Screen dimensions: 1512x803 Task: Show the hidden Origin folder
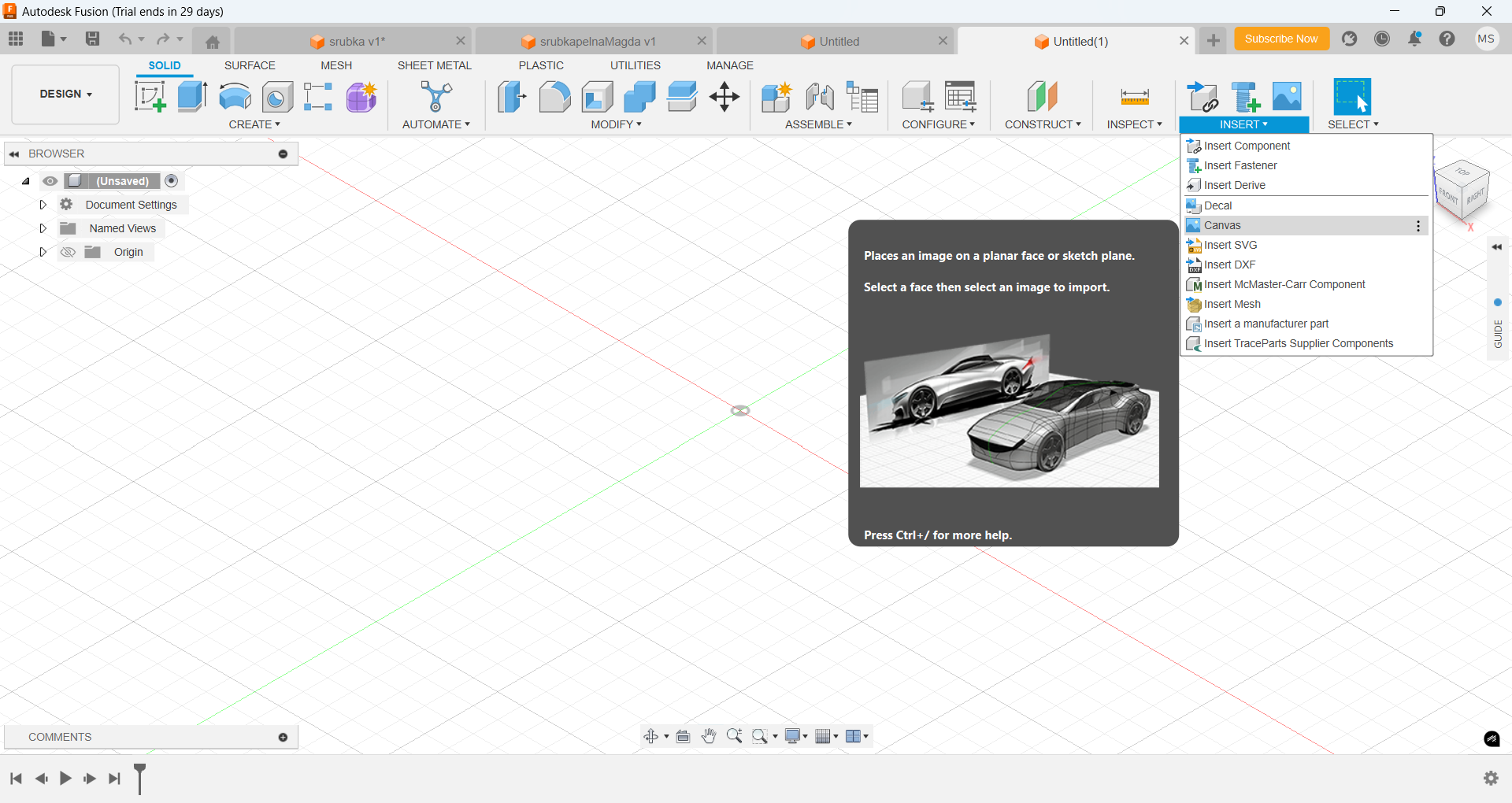pos(68,252)
